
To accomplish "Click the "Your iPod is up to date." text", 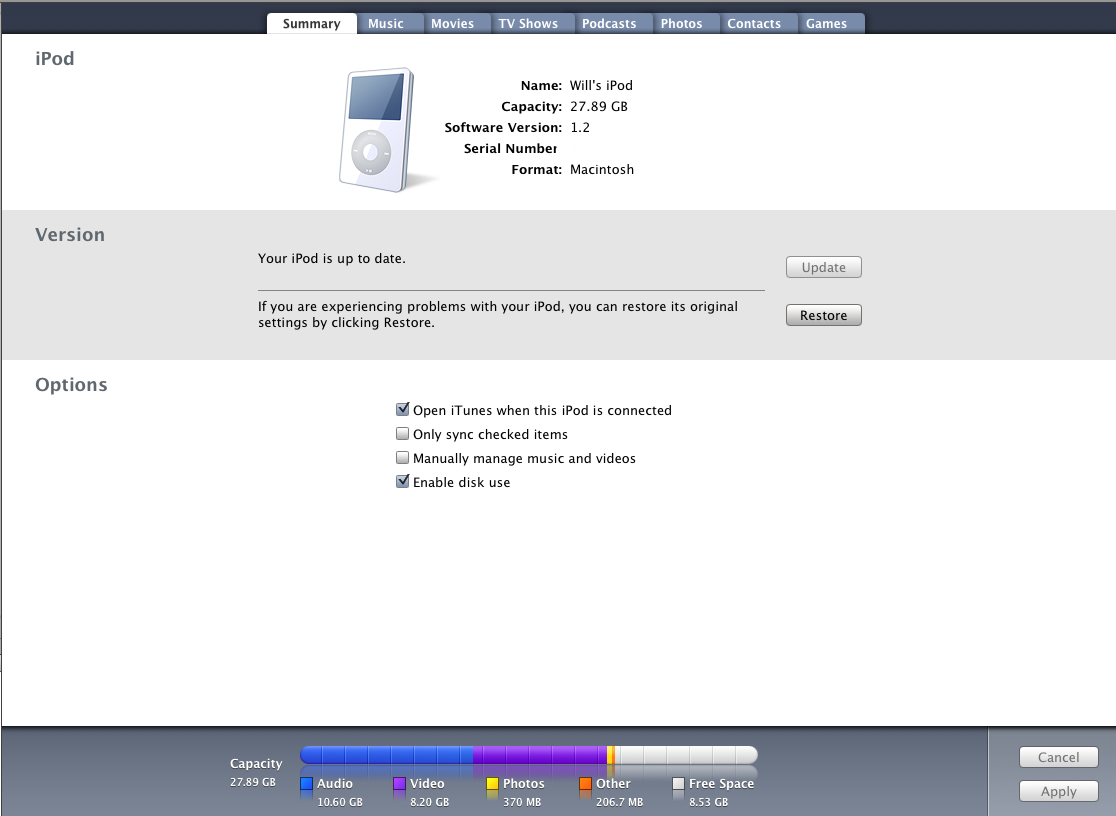I will [x=332, y=258].
